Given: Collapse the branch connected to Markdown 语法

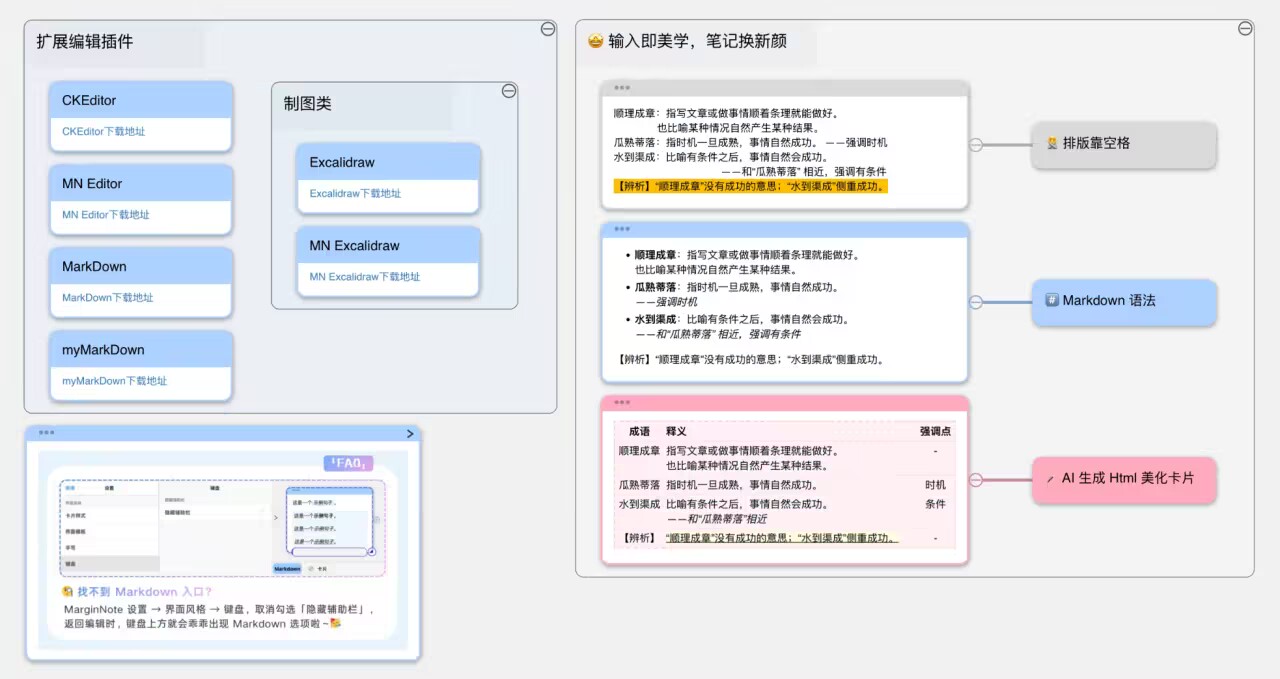Looking at the screenshot, I should coord(976,302).
